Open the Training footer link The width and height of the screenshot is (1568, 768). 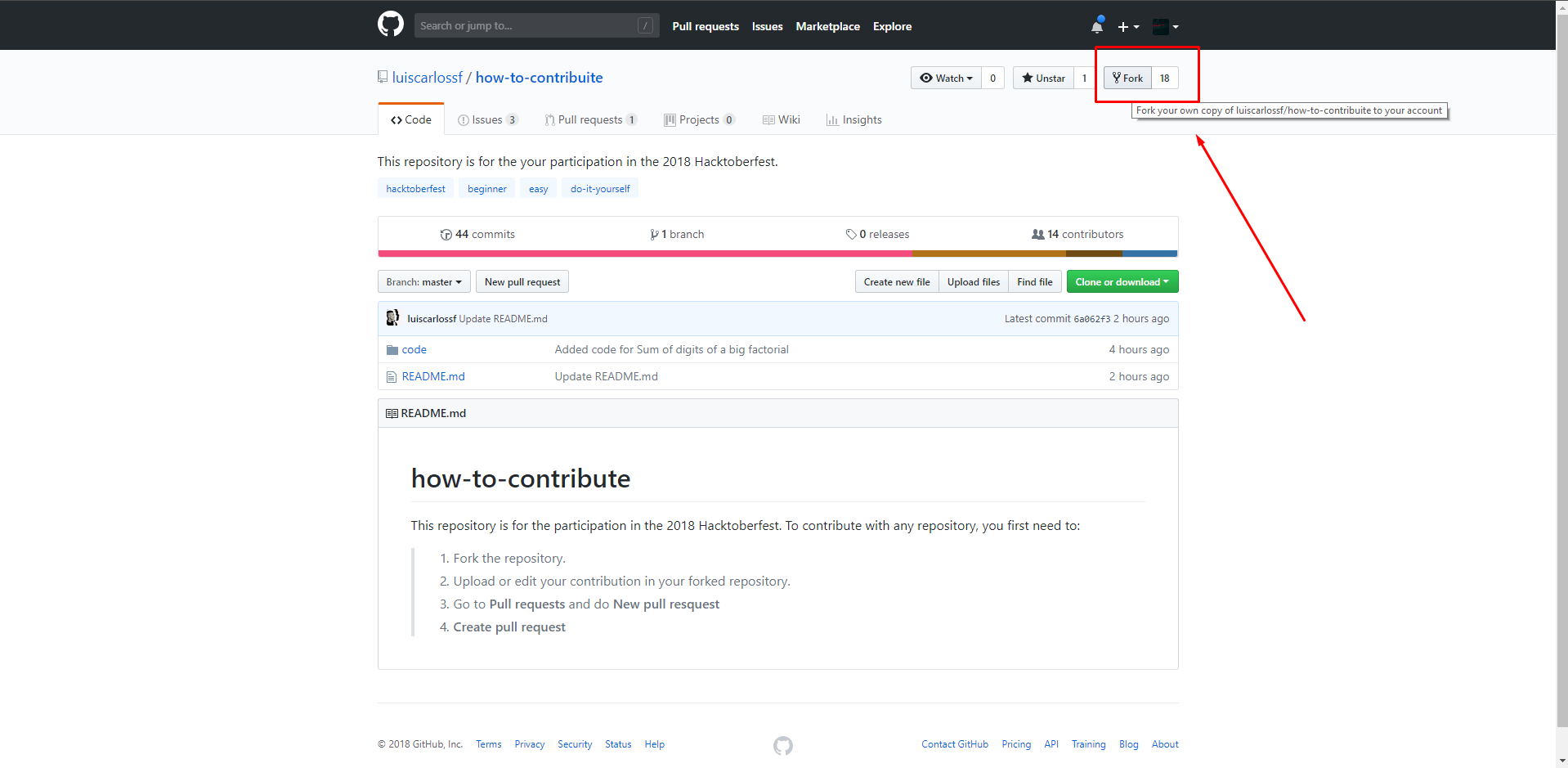pos(1088,744)
